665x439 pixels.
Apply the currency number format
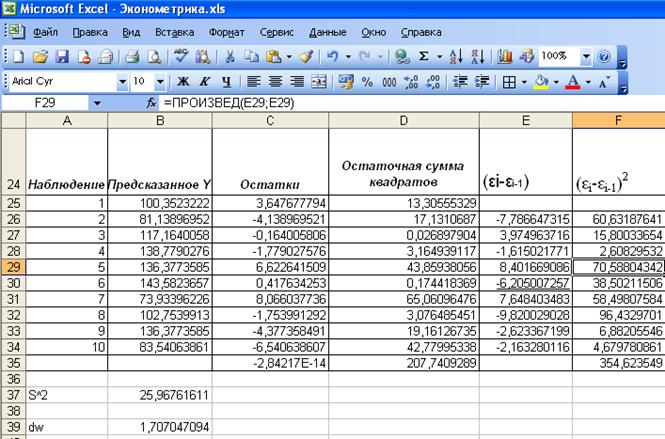pyautogui.click(x=346, y=81)
